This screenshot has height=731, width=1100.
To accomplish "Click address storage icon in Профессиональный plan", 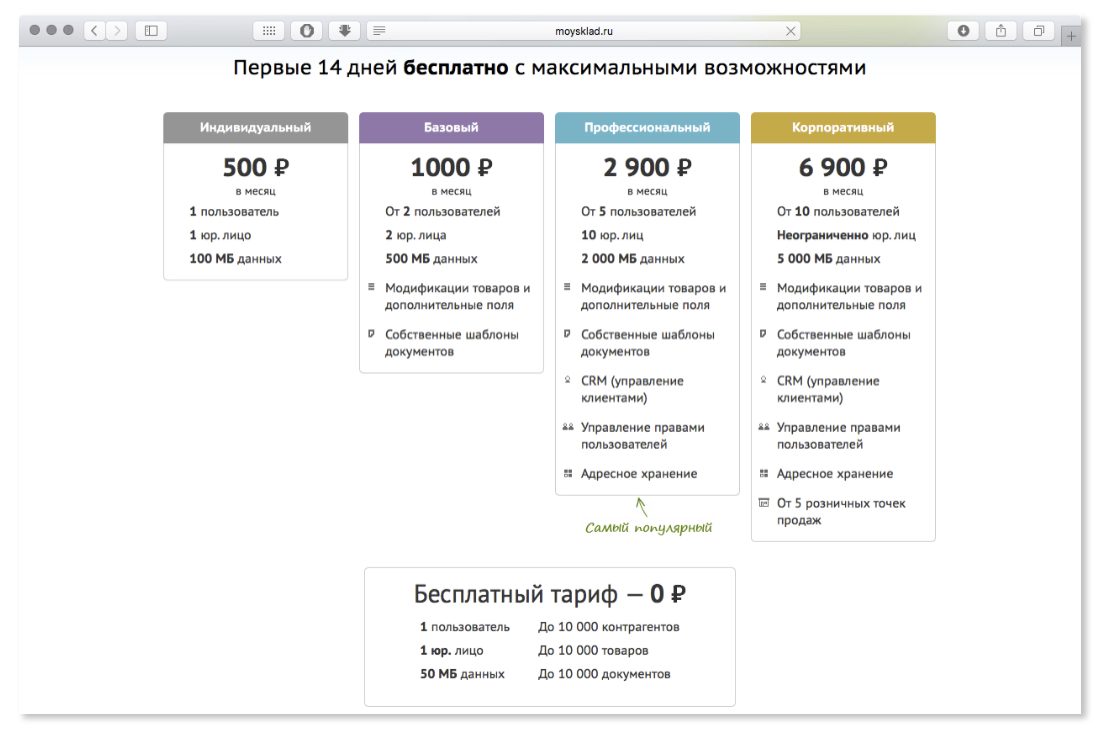I will tap(568, 474).
